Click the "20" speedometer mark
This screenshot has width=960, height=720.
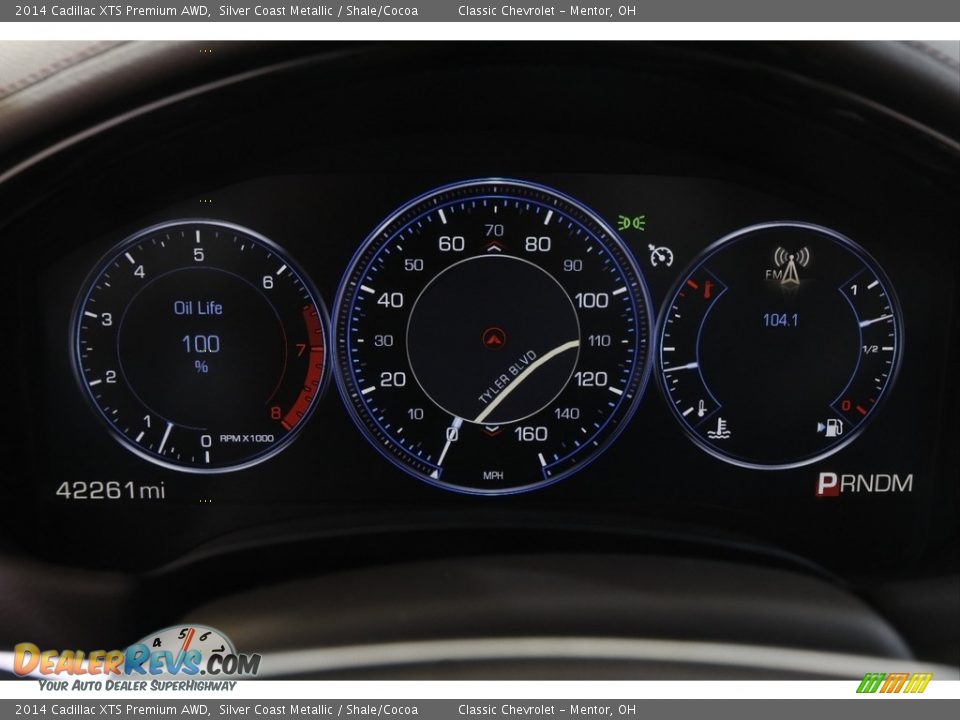pyautogui.click(x=392, y=379)
